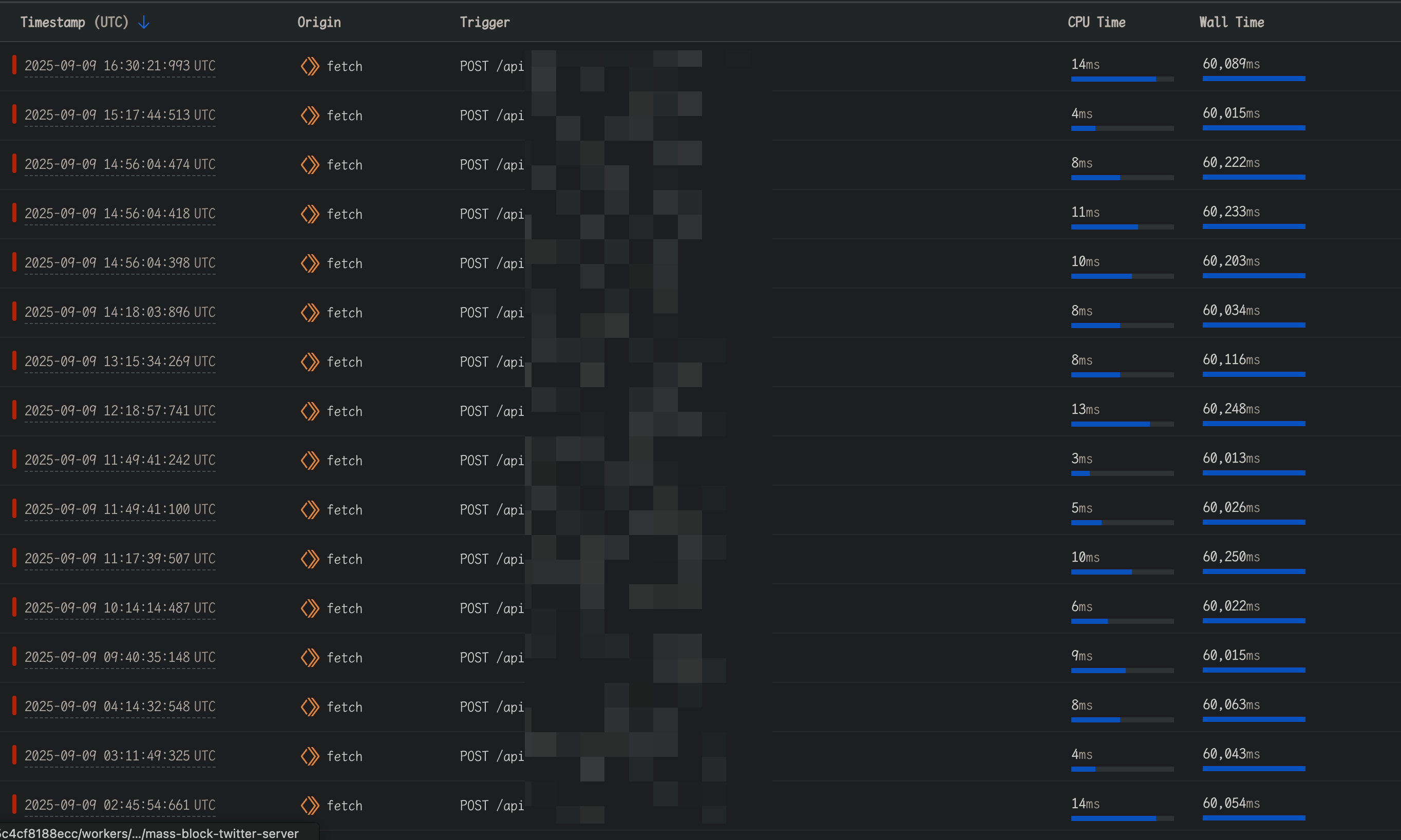This screenshot has height=840, width=1401.
Task: Click the fetch icon in 12:18:57:741 row
Action: click(x=310, y=411)
